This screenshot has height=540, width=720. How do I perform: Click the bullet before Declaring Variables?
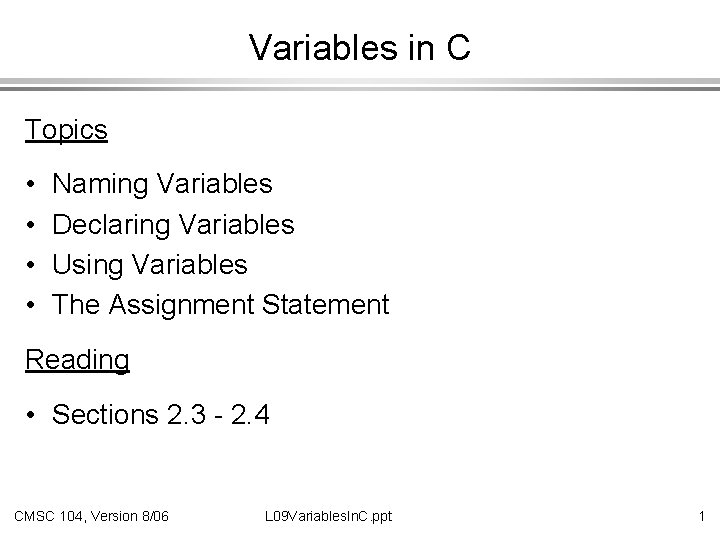[x=31, y=225]
